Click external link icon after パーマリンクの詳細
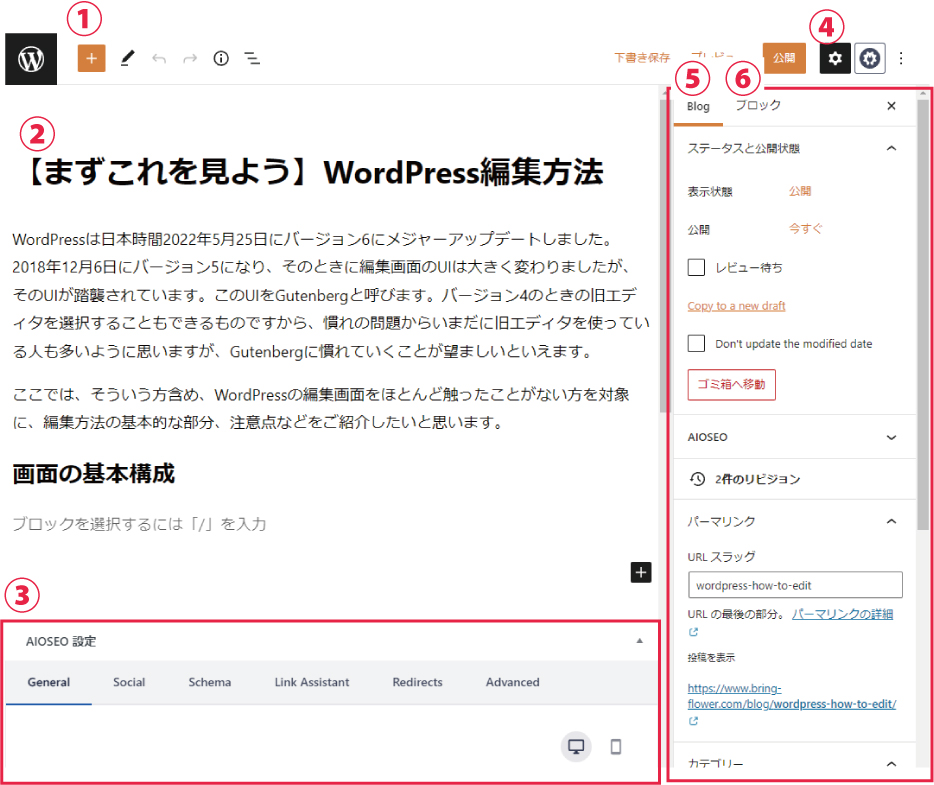 click(x=693, y=632)
